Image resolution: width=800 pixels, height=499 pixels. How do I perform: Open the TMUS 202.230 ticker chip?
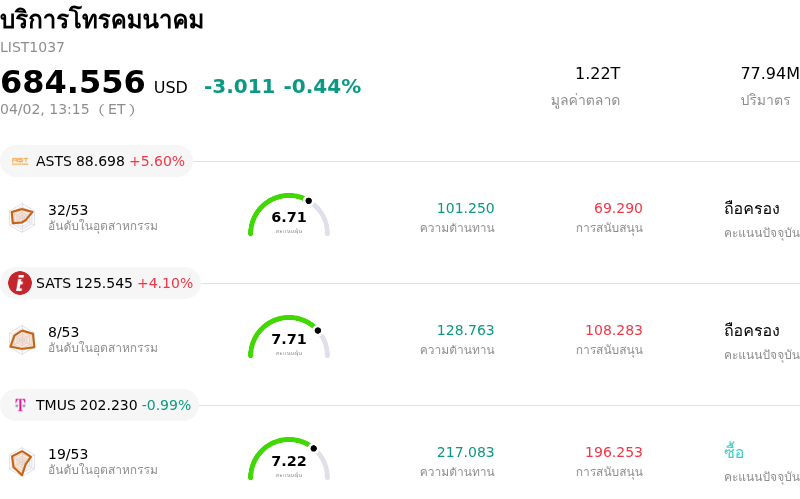pyautogui.click(x=100, y=405)
